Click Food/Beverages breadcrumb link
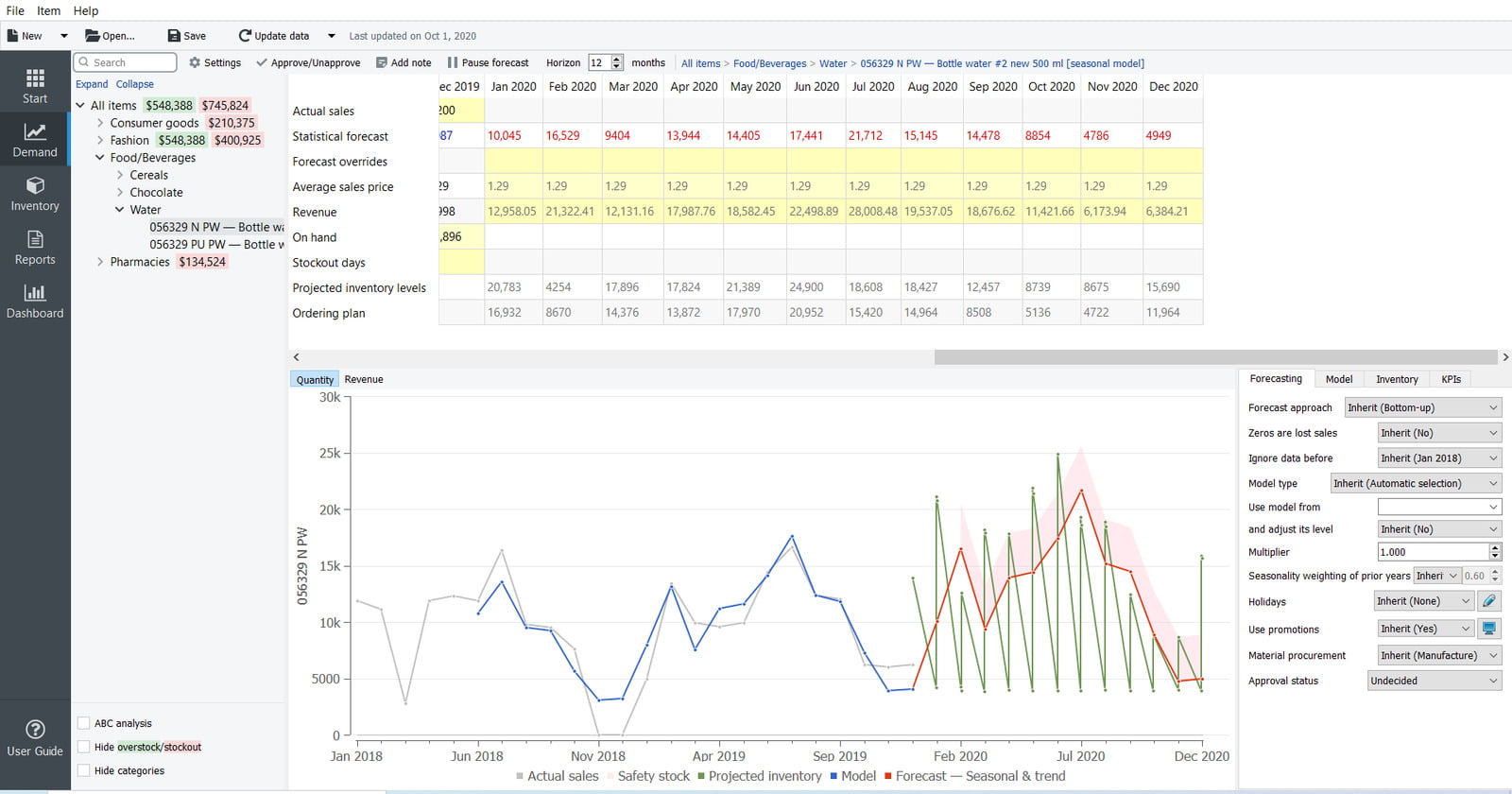Image resolution: width=1512 pixels, height=794 pixels. (770, 63)
